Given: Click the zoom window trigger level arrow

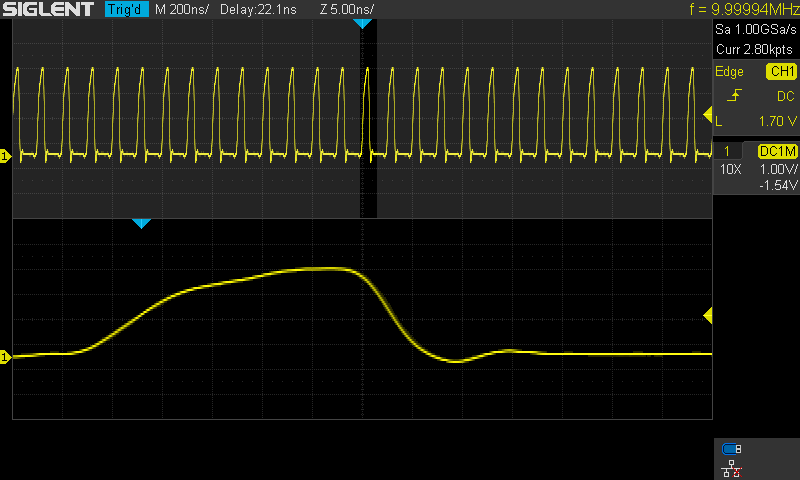Looking at the screenshot, I should click(708, 316).
